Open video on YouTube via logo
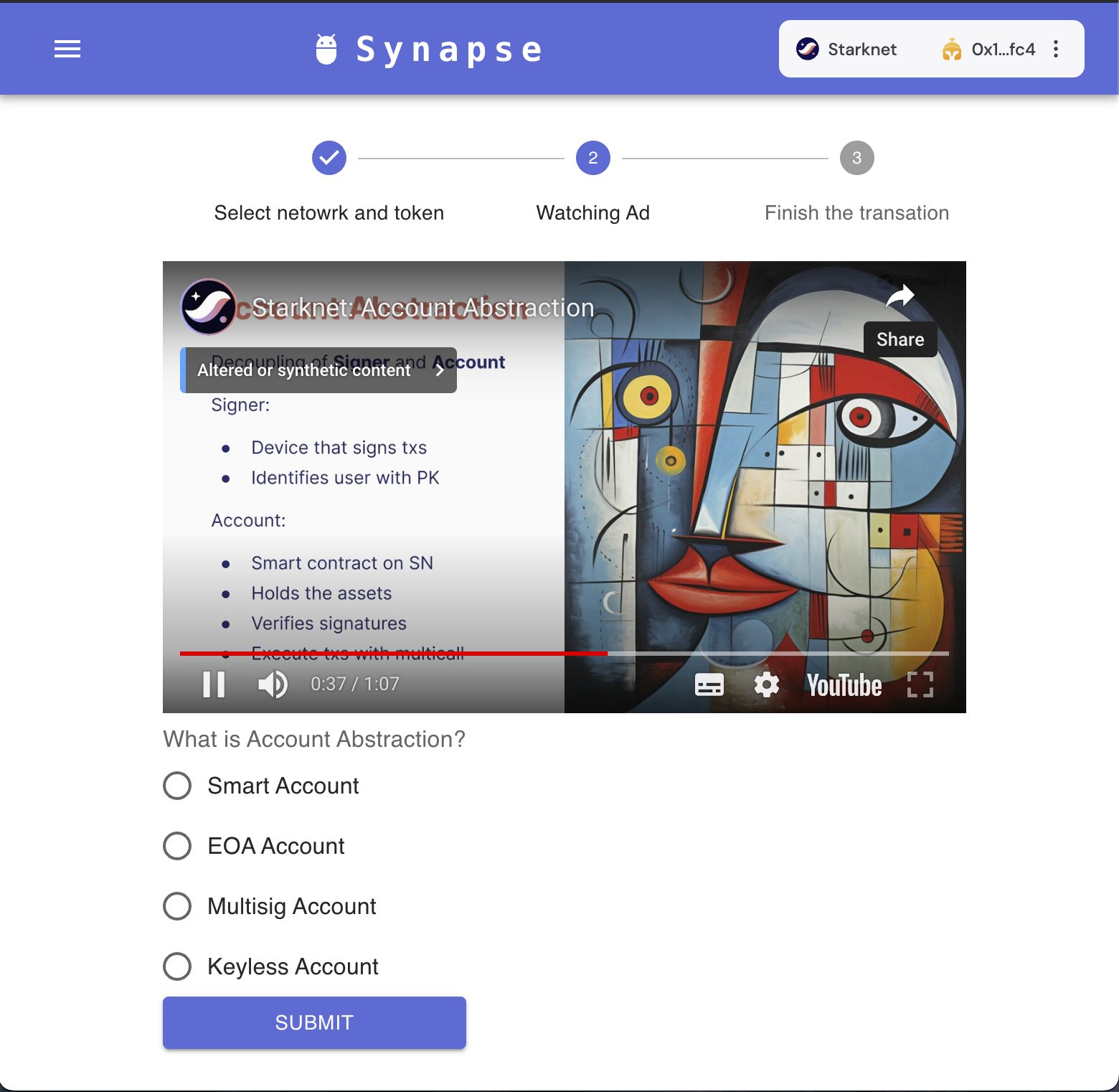Viewport: 1119px width, 1092px height. (x=844, y=685)
